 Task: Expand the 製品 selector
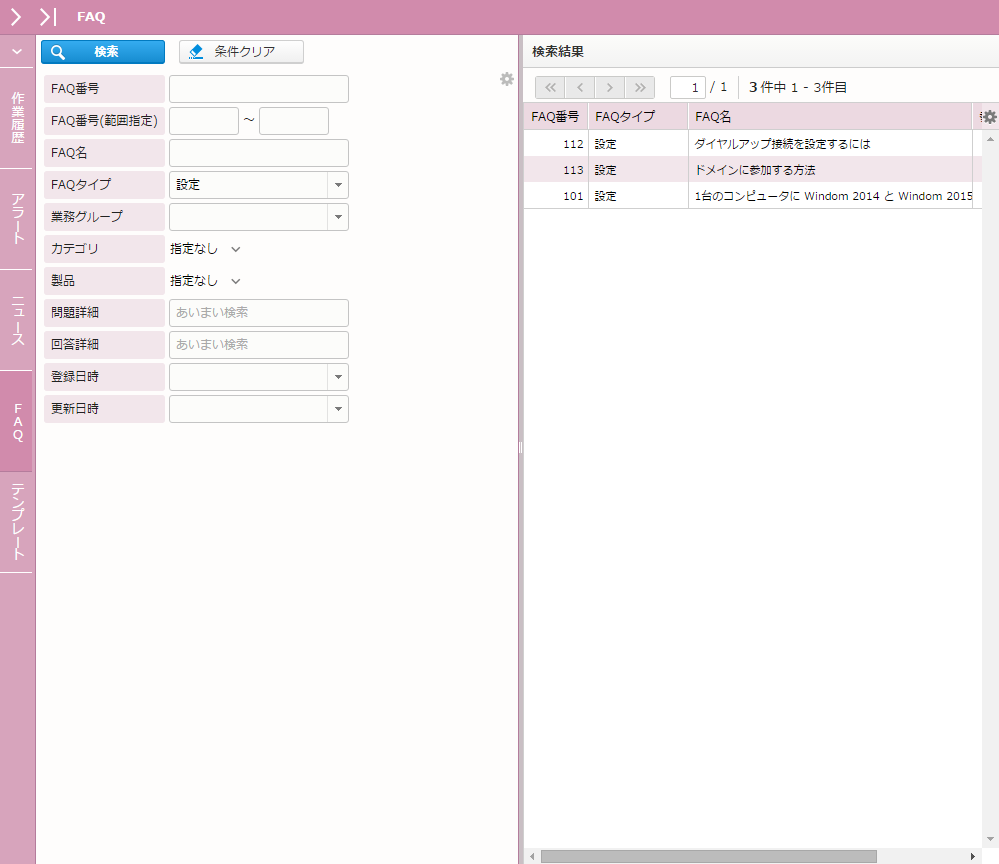pos(236,281)
